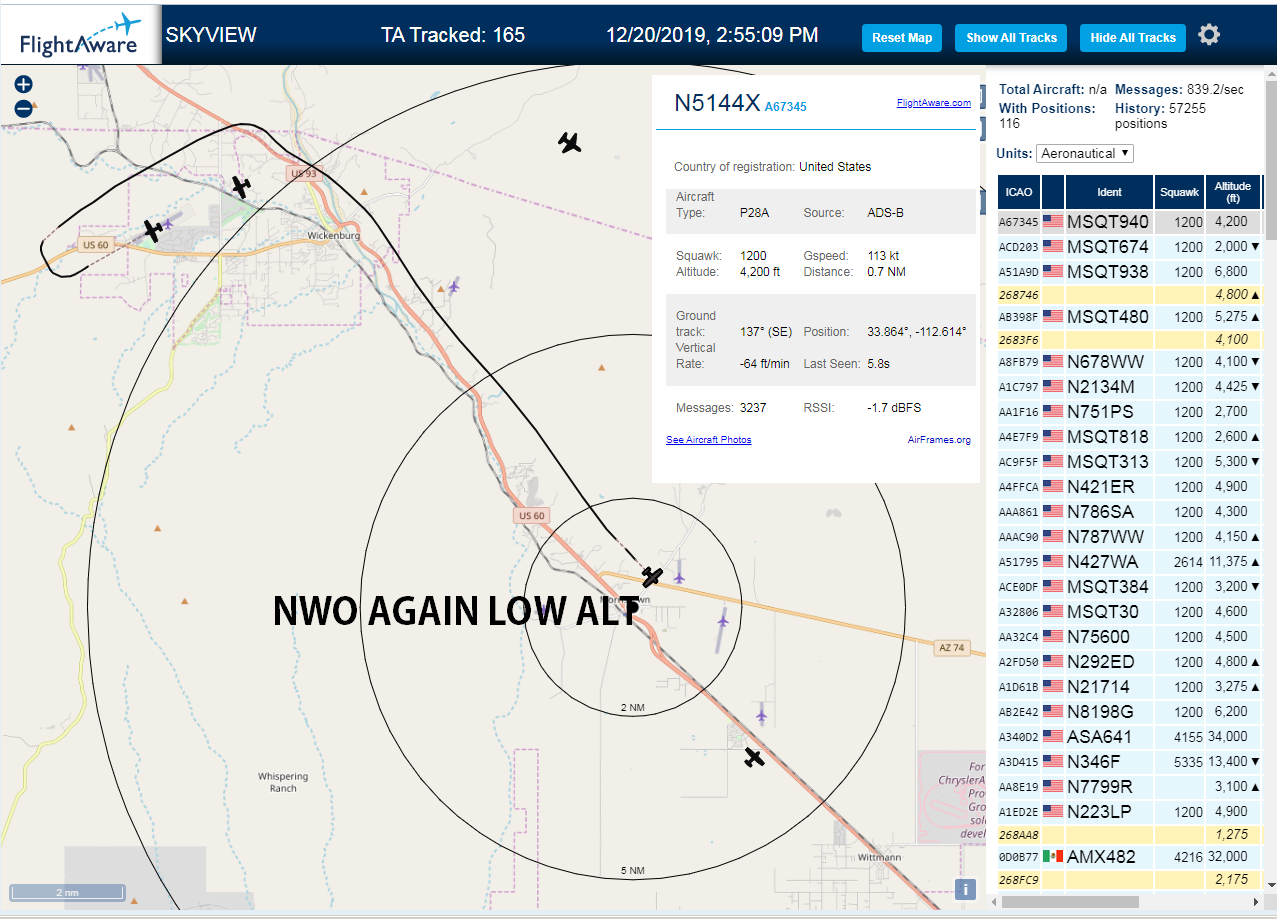Open See Aircraft Photos link
Viewport: 1277px width, 919px height.
click(709, 440)
